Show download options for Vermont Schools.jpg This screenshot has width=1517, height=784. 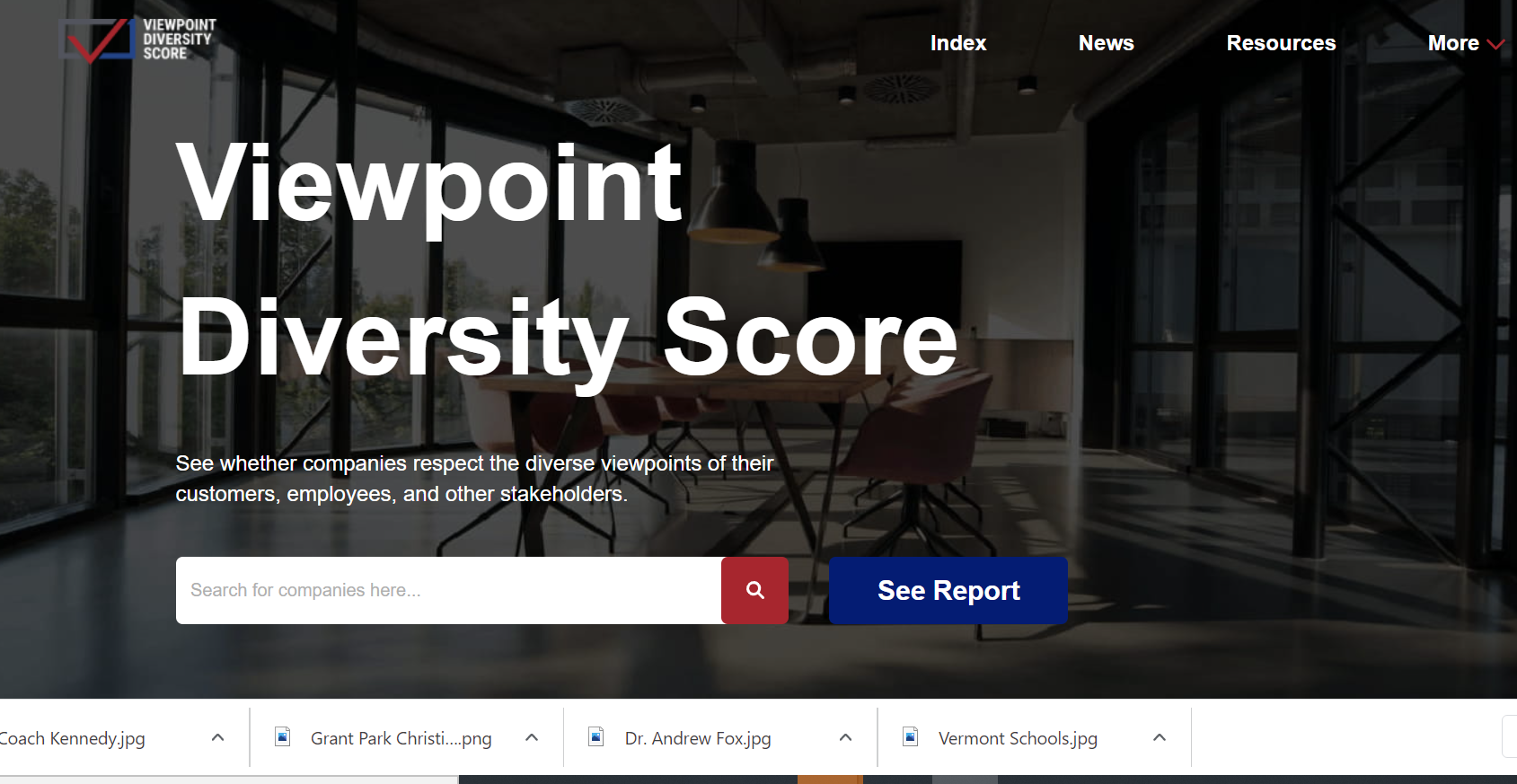pos(1160,737)
